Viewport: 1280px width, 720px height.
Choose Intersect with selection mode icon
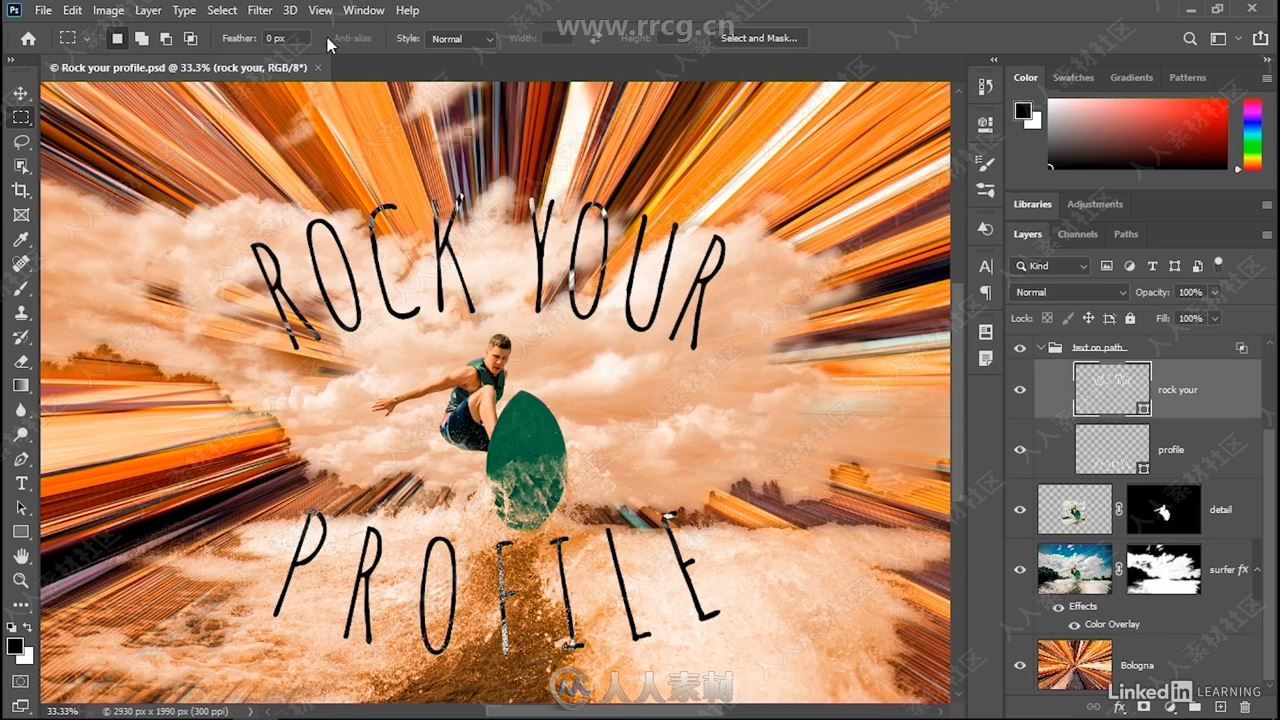point(190,38)
